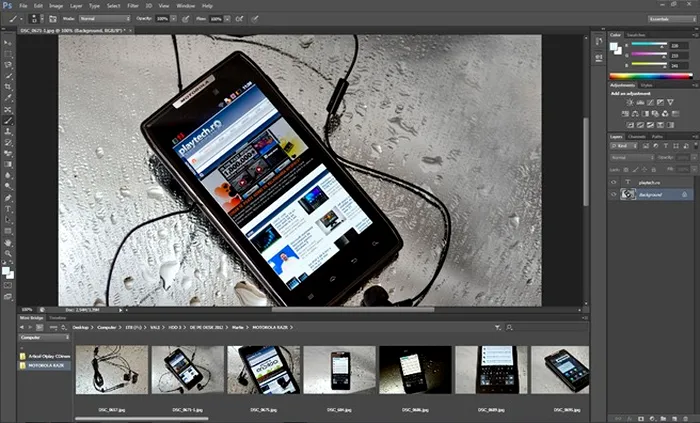Click Desktop in the Mini Bridge path
Viewport: 700px width, 423px height.
(x=81, y=326)
